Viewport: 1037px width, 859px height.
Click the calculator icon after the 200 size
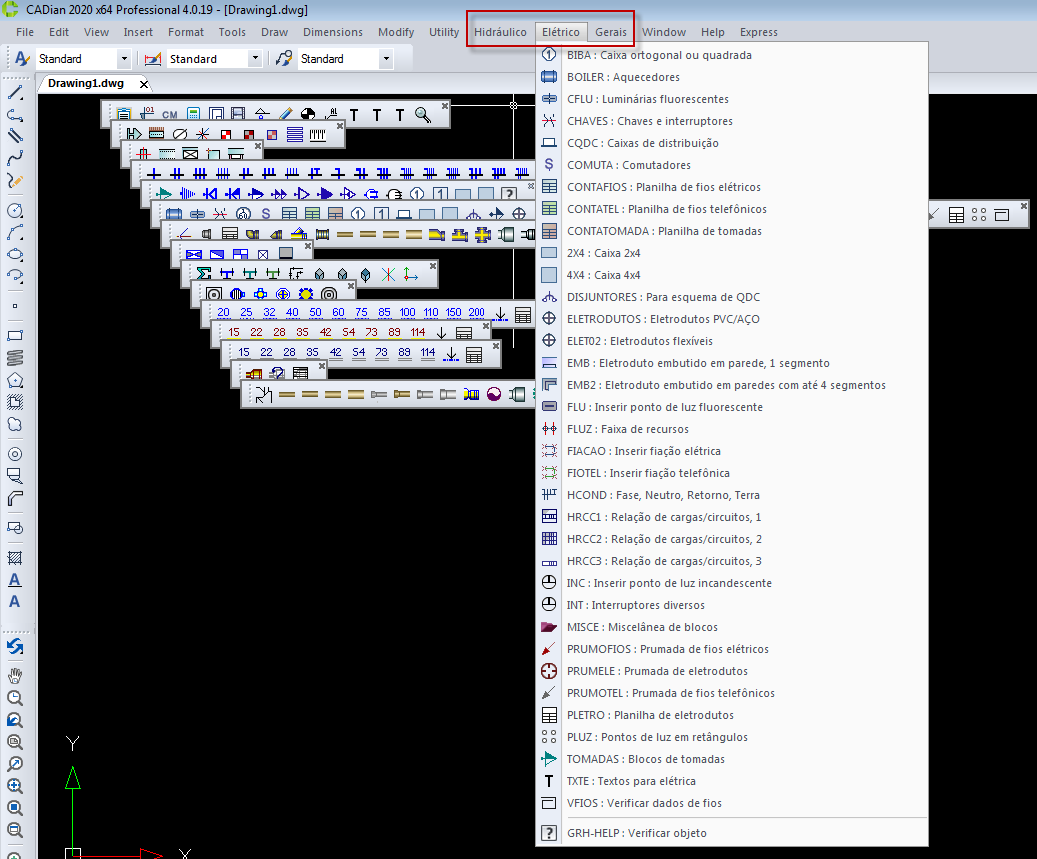click(523, 315)
